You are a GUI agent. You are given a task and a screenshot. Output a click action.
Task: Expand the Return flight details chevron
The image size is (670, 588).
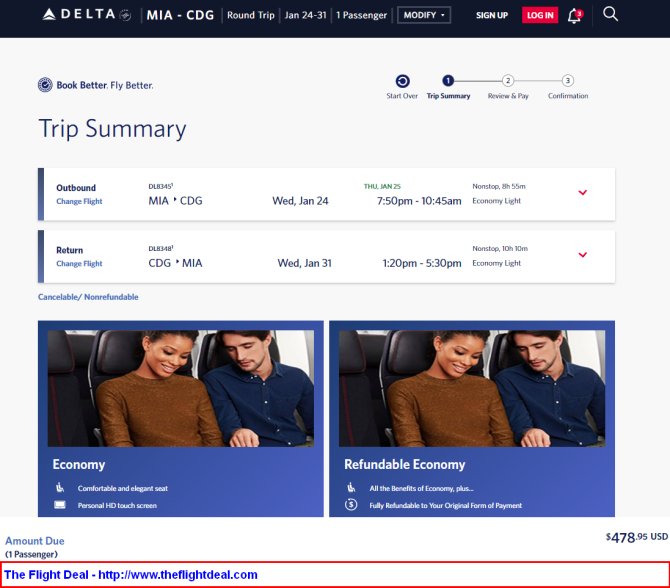[582, 255]
